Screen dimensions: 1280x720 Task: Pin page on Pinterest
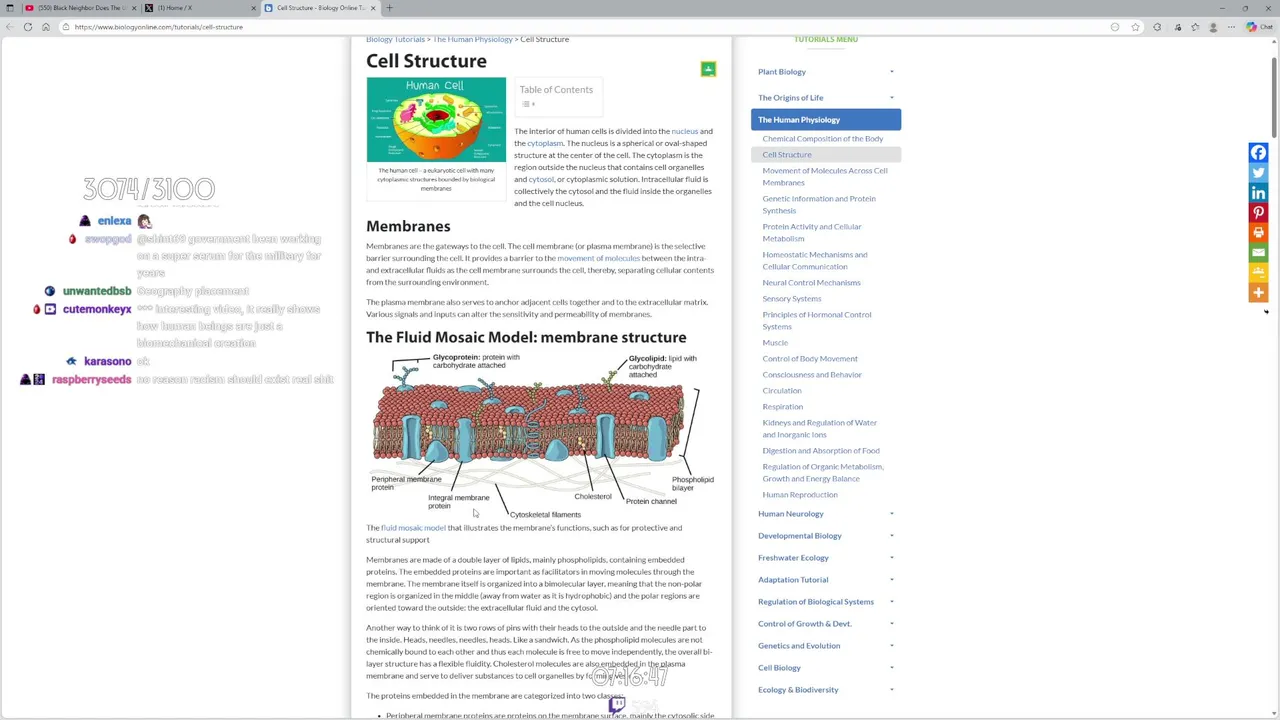click(1258, 213)
